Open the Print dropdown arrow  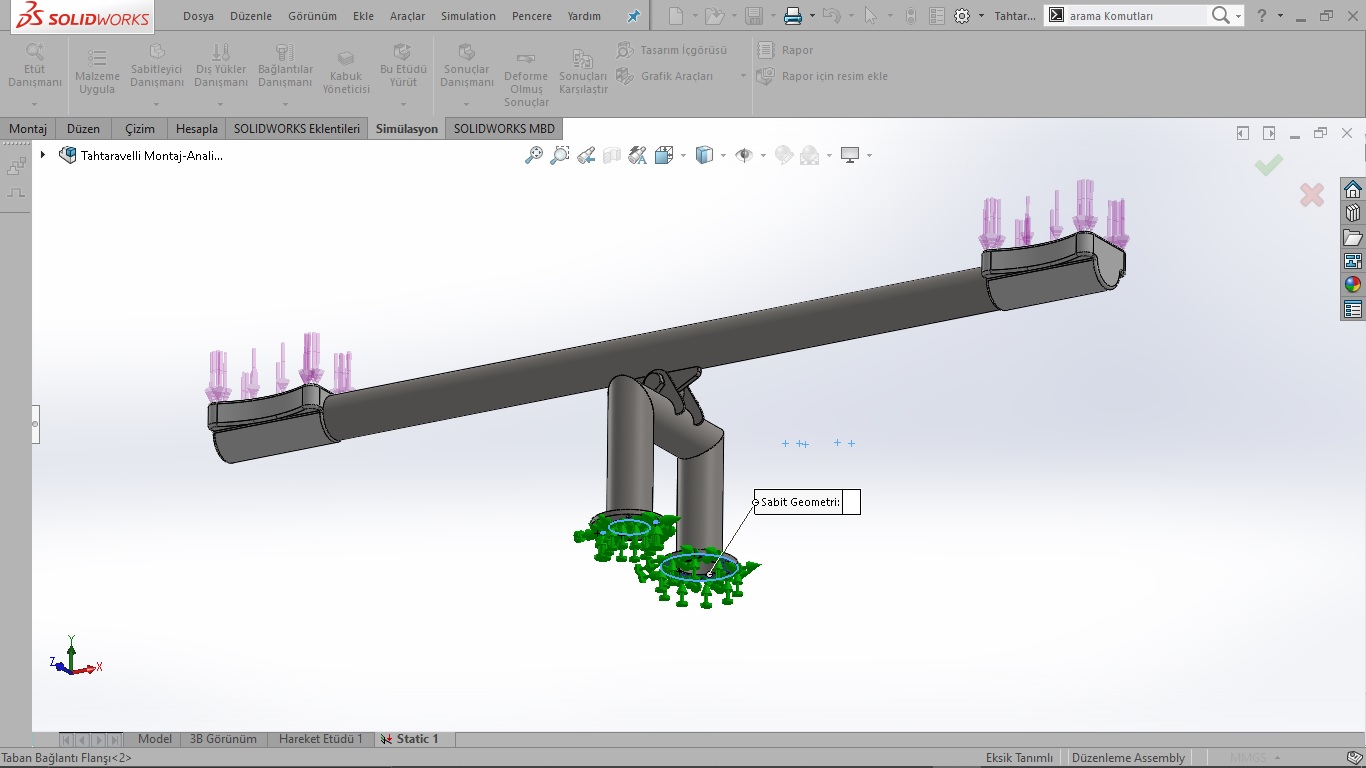coord(812,16)
